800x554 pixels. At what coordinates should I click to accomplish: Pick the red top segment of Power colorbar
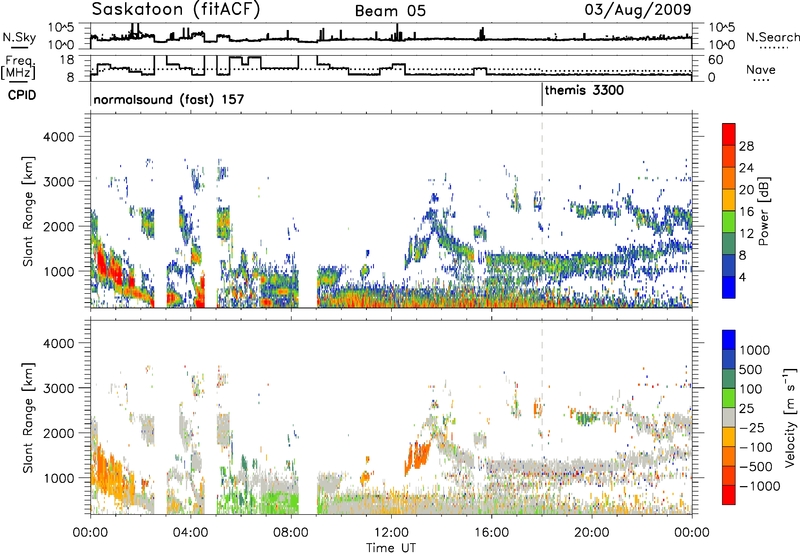(x=729, y=134)
